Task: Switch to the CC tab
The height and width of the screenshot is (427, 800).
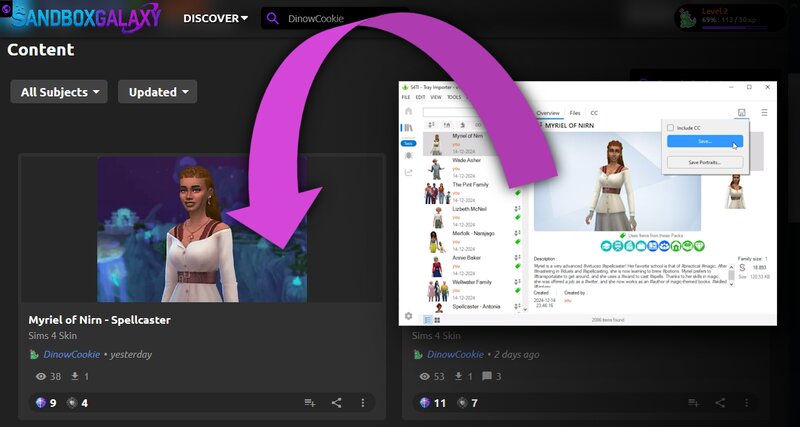Action: coord(594,113)
